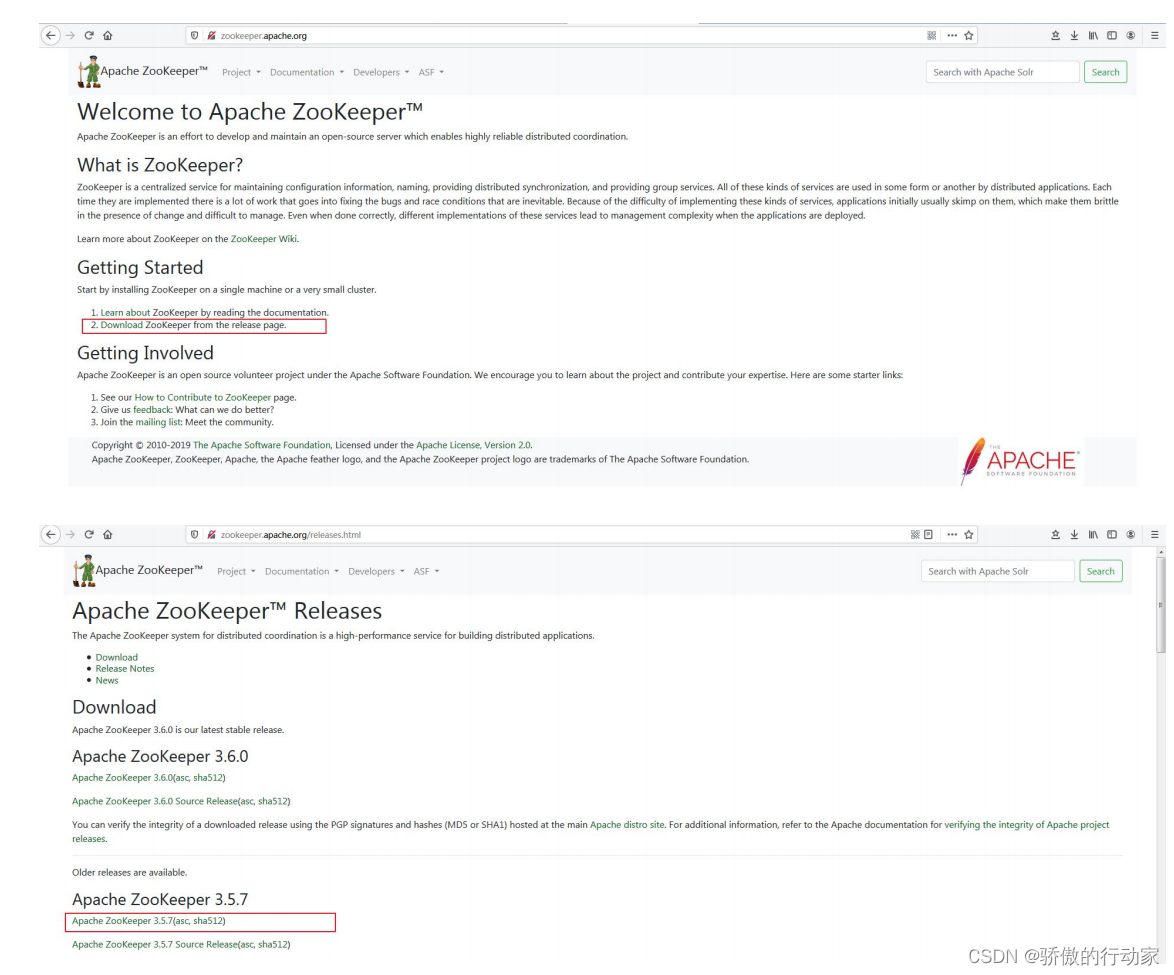This screenshot has height=975, width=1174.
Task: Bookmark the releases.html page with star
Action: pos(969,535)
